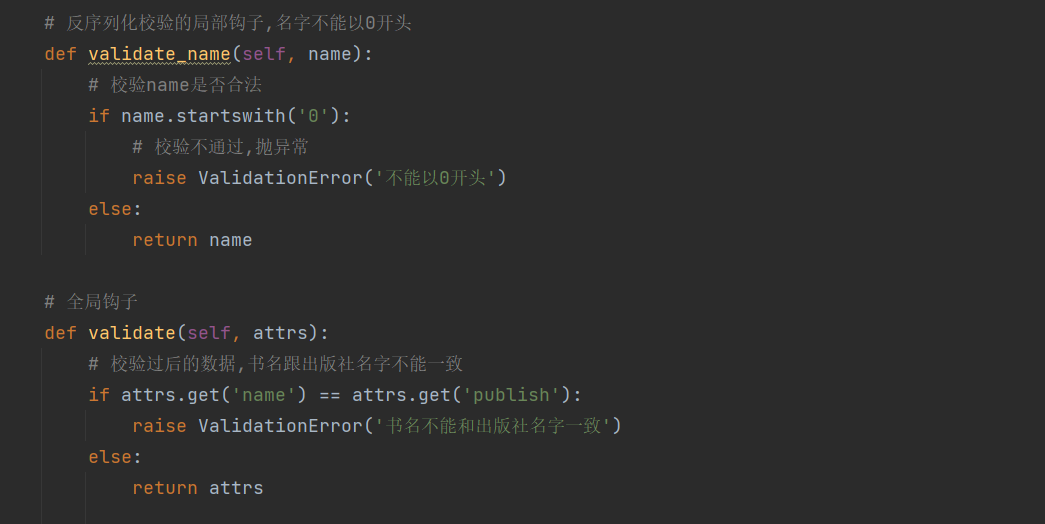Image resolution: width=1045 pixels, height=524 pixels.
Task: Click the error string '不能以0开头'
Action: pyautogui.click(x=435, y=178)
